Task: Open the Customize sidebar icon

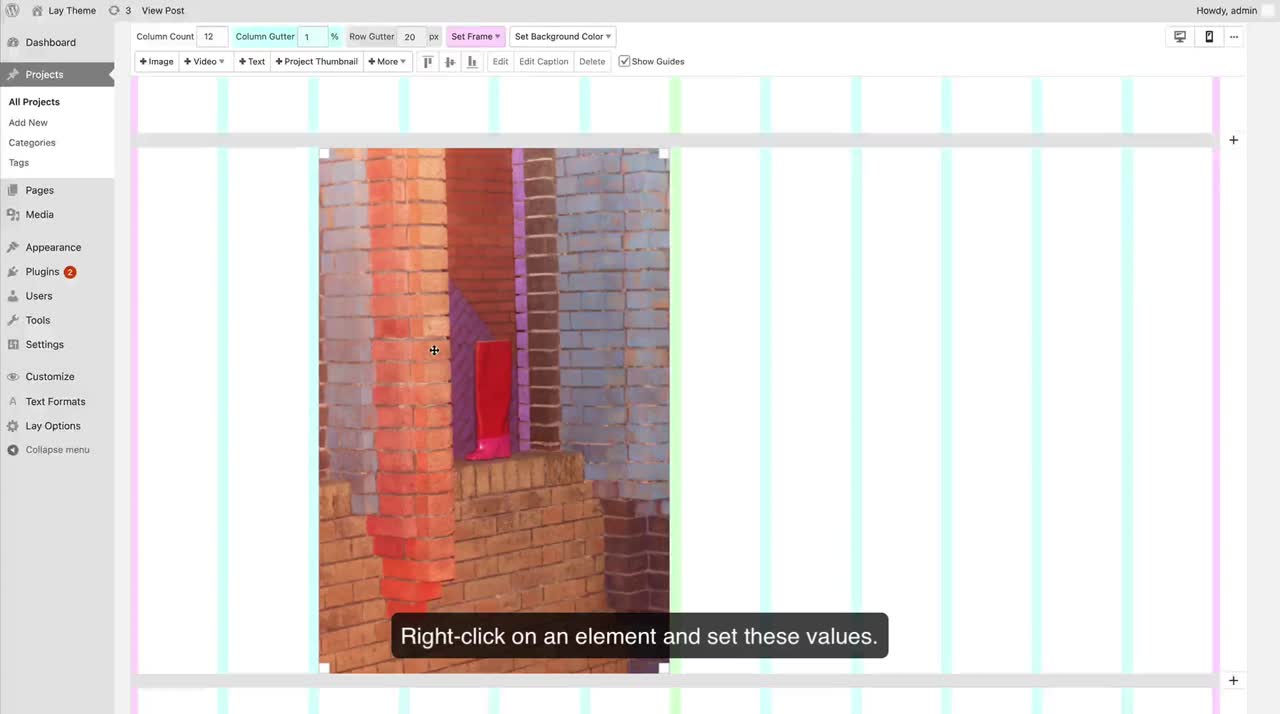Action: click(13, 377)
